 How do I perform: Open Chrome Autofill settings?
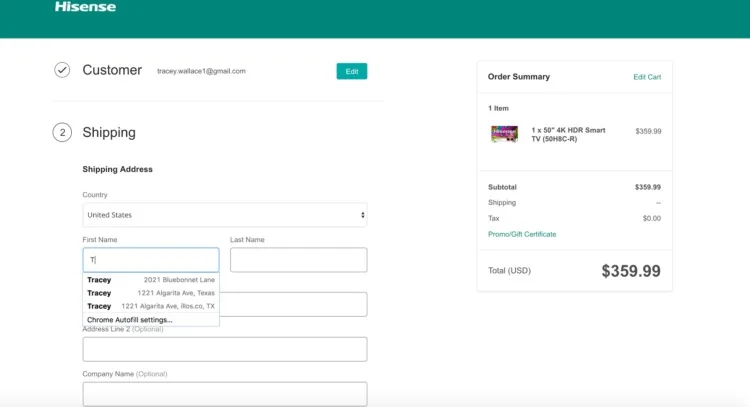click(151, 320)
